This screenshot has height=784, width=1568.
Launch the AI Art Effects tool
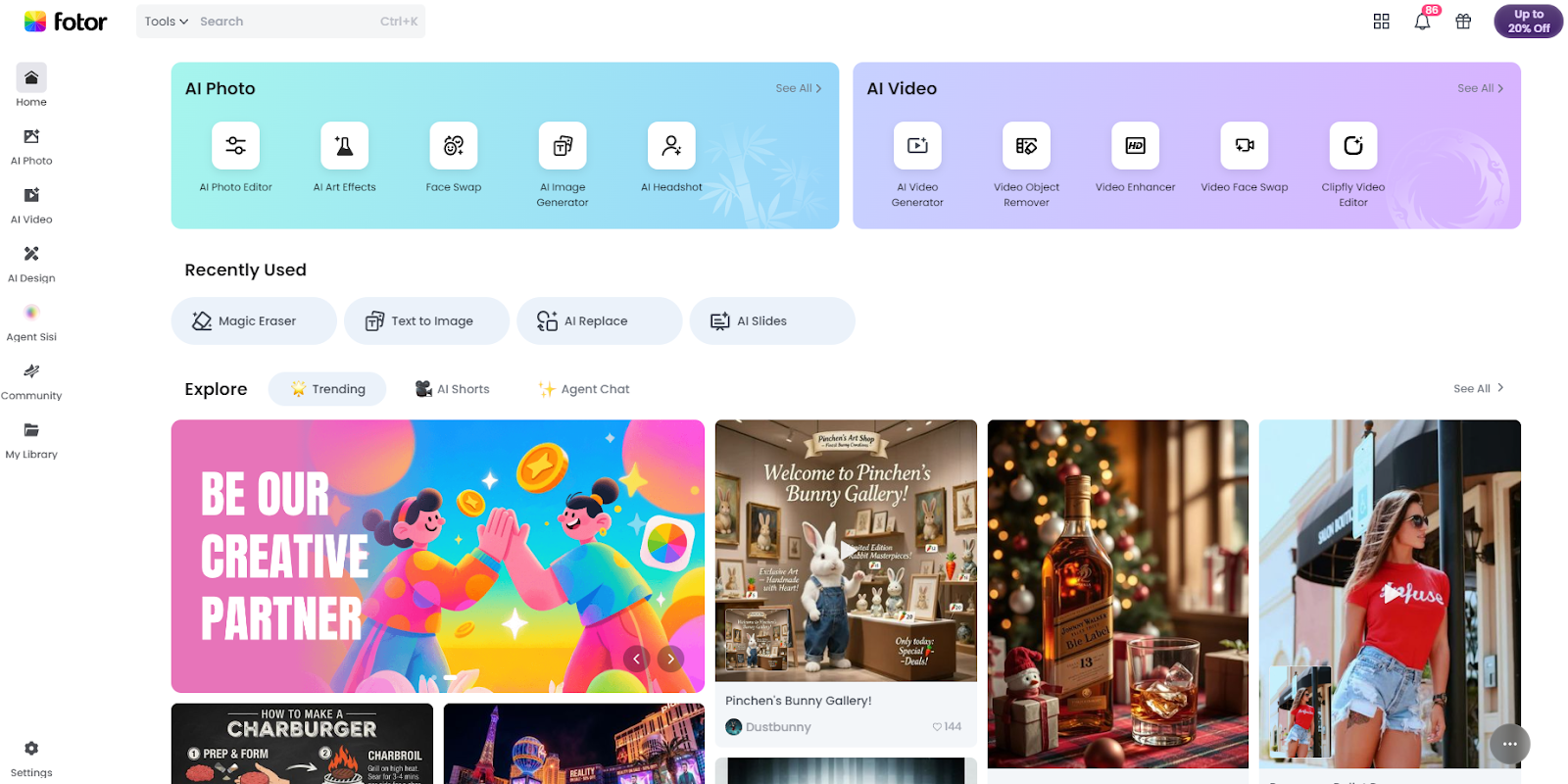tap(344, 146)
